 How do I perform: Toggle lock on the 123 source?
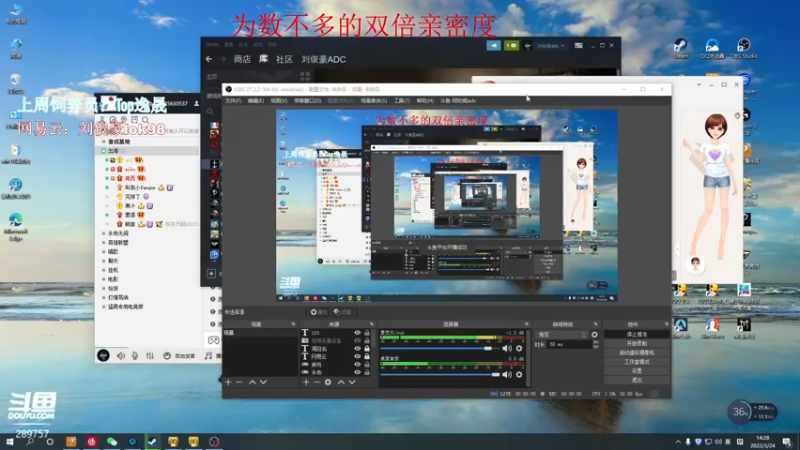(367, 333)
